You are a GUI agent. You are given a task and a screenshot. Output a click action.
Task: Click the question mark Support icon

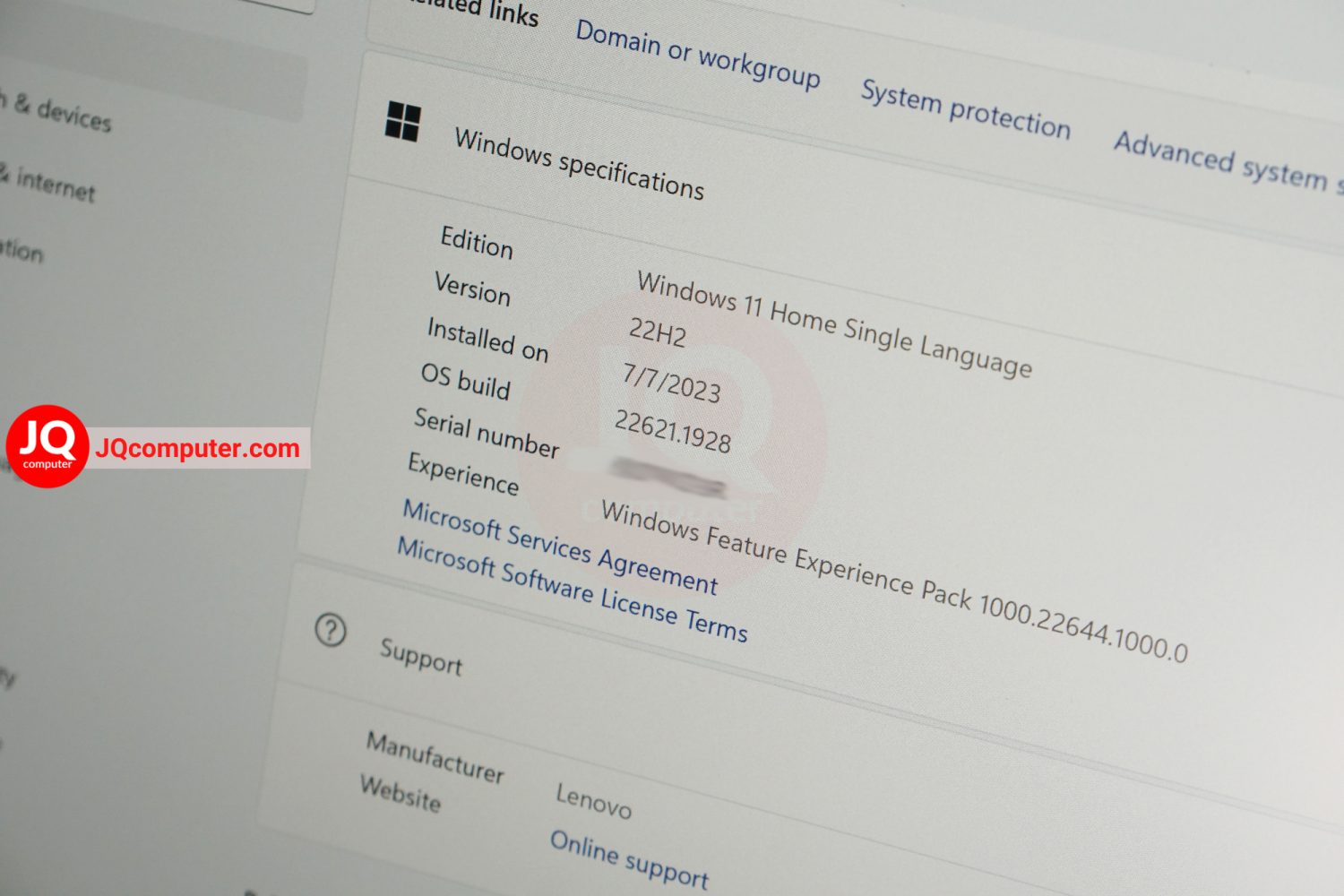(x=331, y=630)
